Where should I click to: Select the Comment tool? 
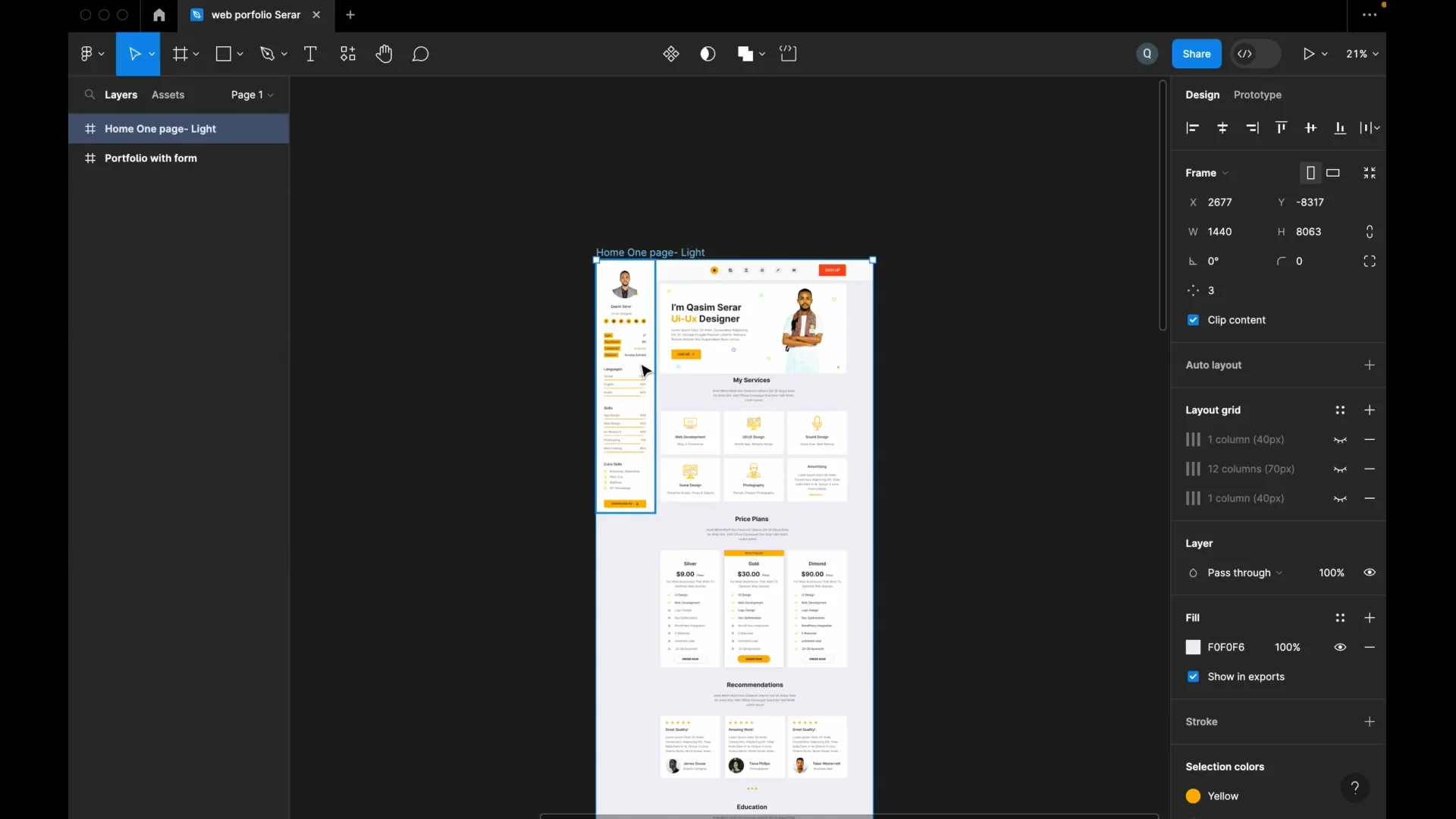[421, 54]
